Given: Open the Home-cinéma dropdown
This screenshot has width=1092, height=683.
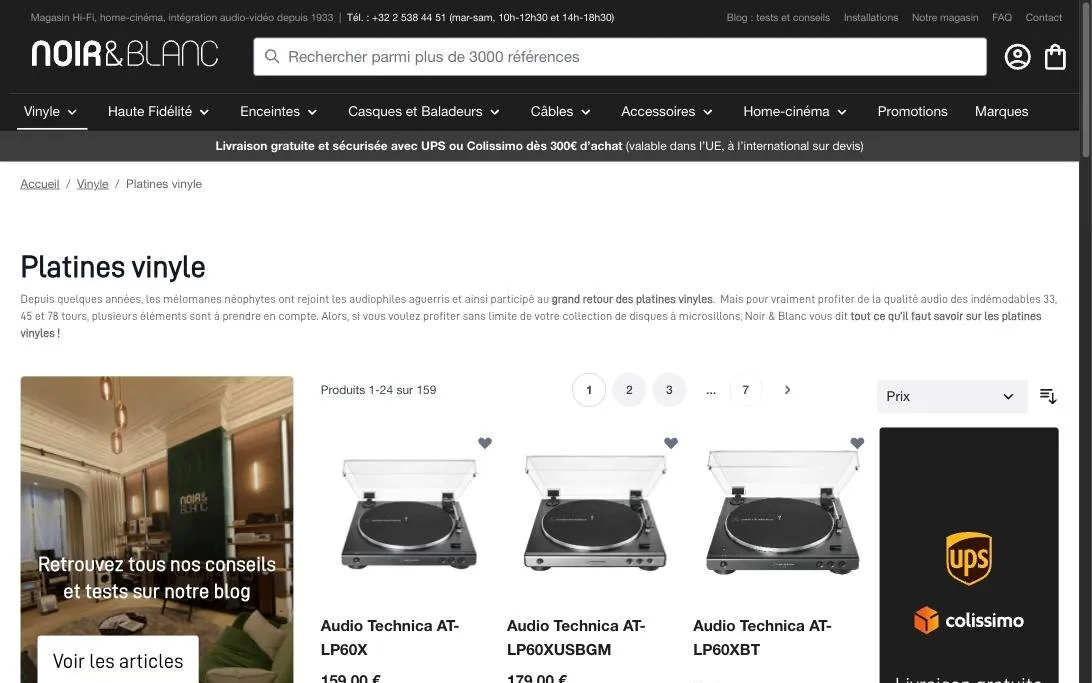Looking at the screenshot, I should click(x=795, y=111).
